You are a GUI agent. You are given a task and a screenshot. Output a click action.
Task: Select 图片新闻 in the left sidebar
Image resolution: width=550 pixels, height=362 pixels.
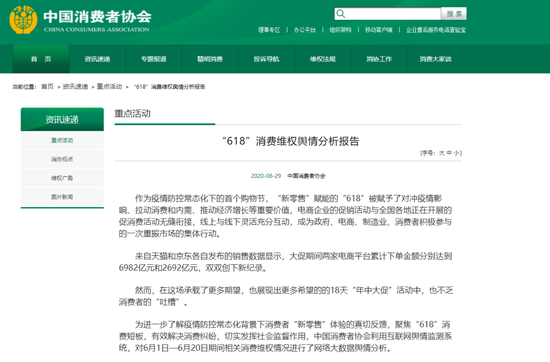(62, 197)
